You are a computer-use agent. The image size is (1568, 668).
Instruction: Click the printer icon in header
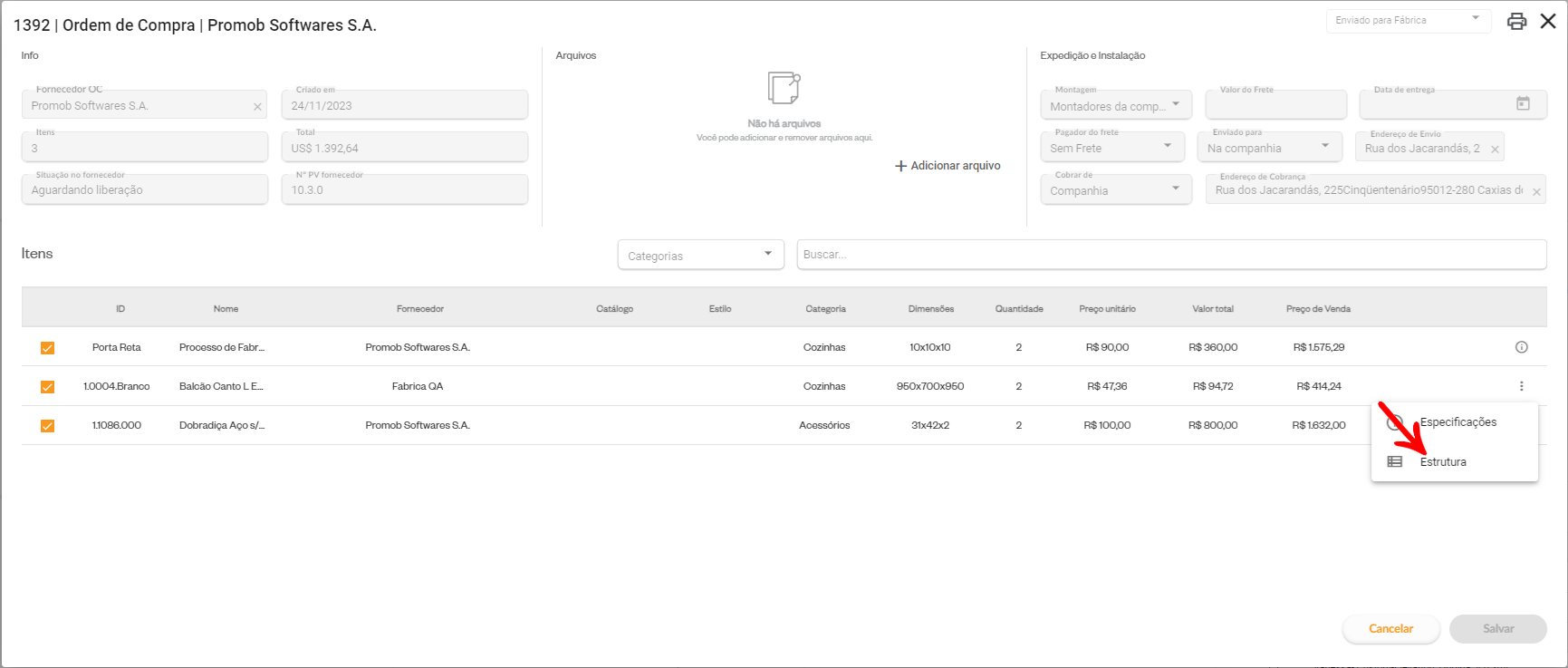(1516, 21)
